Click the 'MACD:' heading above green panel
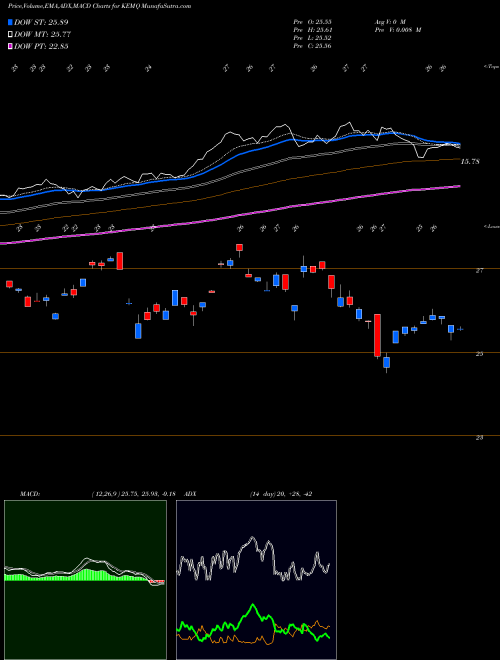 (29, 494)
